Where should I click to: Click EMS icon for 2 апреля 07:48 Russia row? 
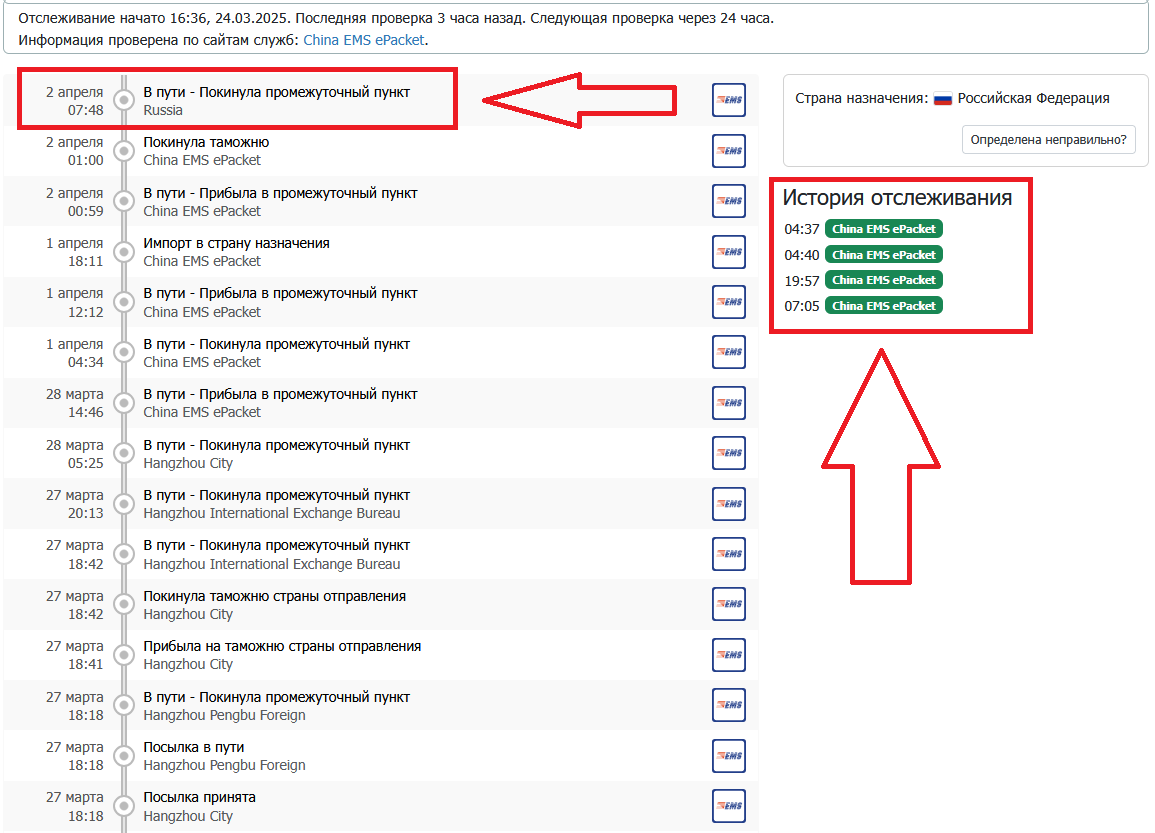coord(729,100)
